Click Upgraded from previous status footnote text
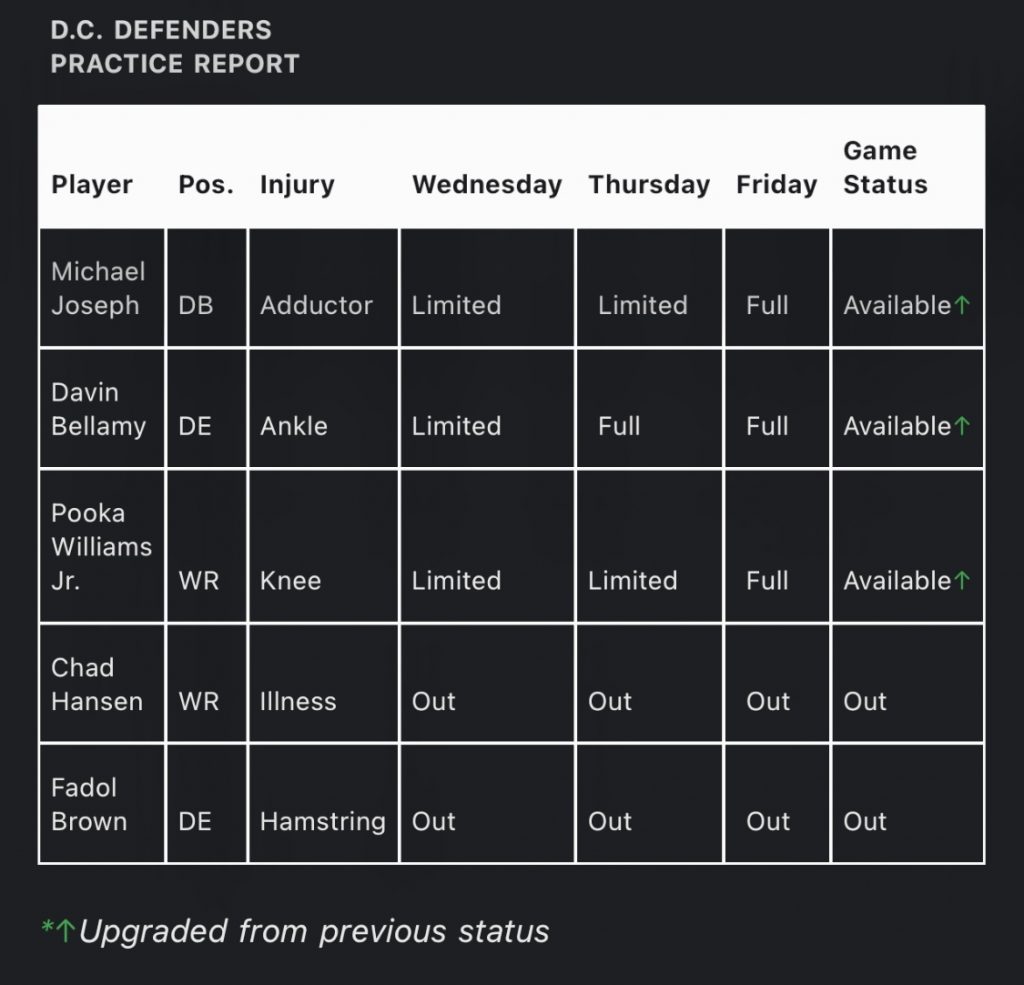The image size is (1024, 985). pyautogui.click(x=314, y=932)
